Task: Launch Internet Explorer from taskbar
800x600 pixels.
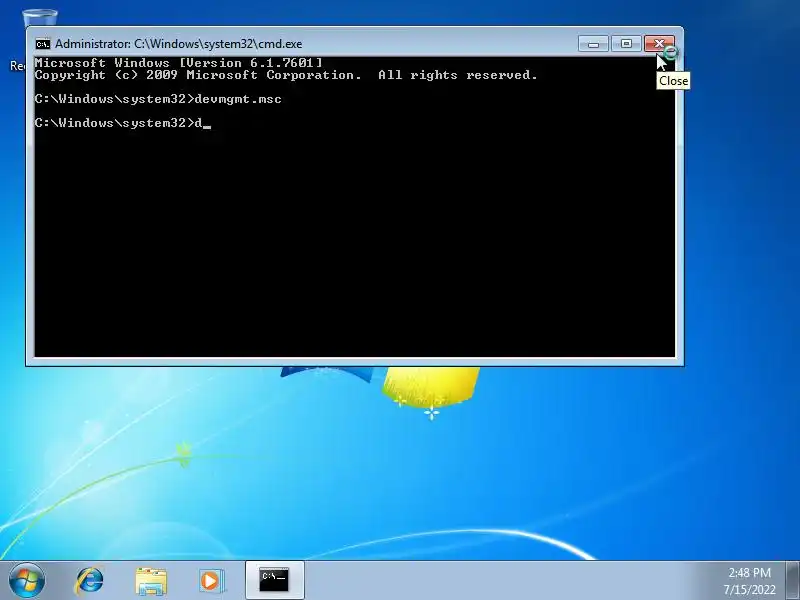Action: [90, 581]
